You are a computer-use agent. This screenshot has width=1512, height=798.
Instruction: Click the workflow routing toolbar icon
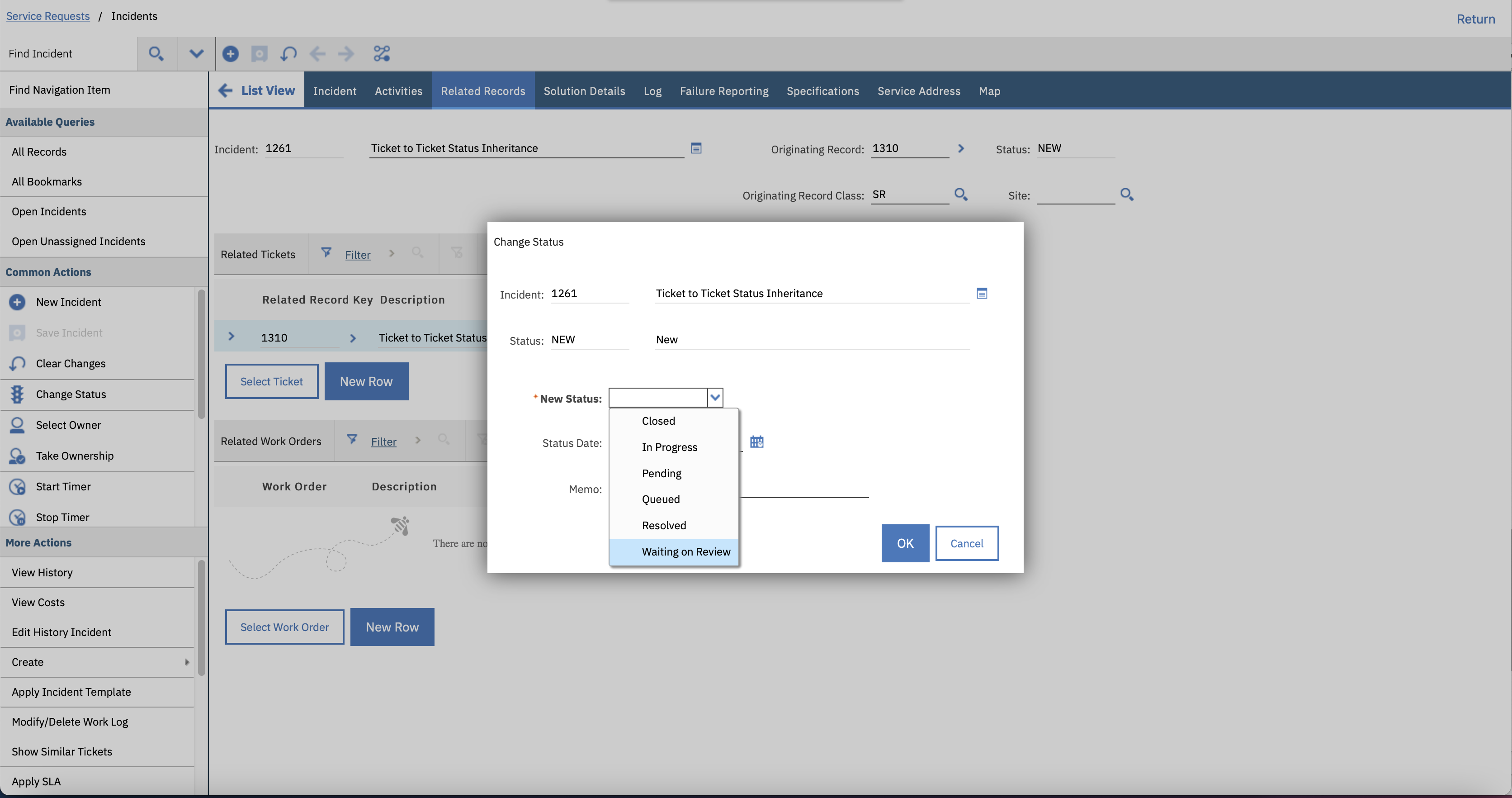point(382,53)
